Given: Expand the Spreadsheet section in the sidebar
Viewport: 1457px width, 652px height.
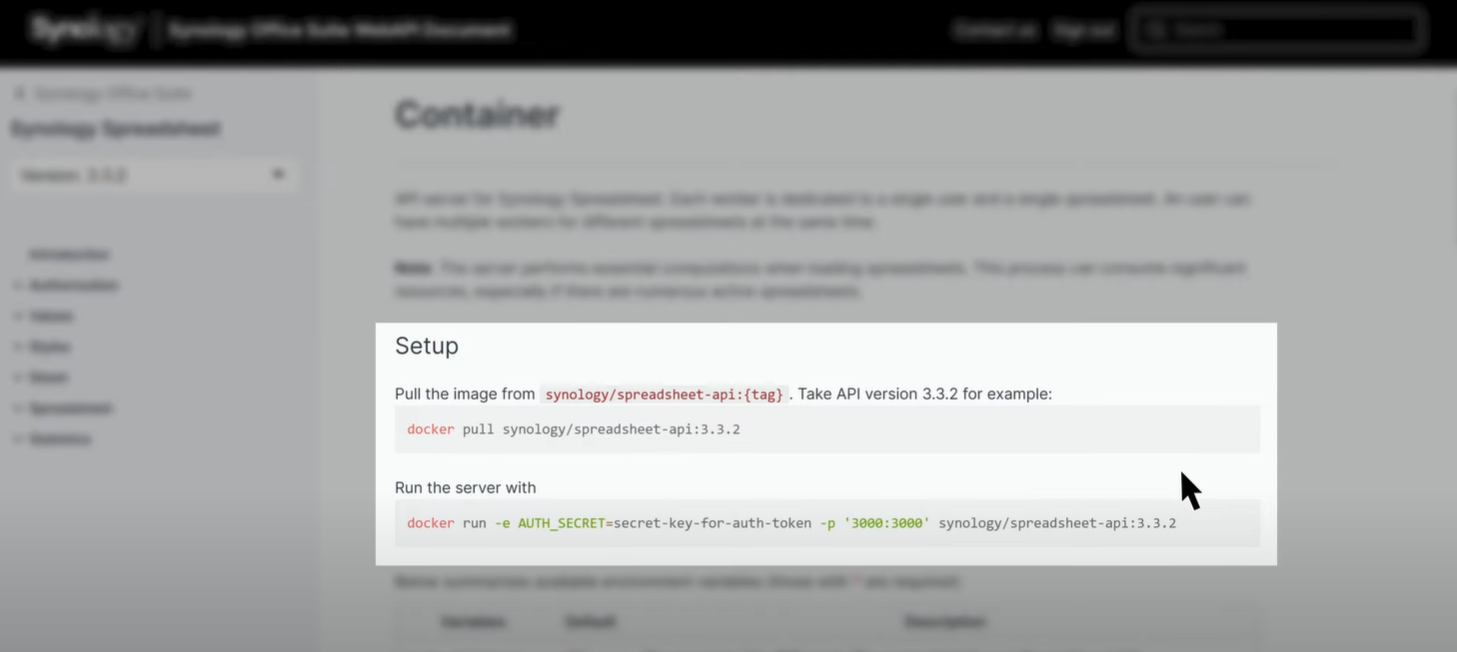Looking at the screenshot, I should tap(18, 409).
